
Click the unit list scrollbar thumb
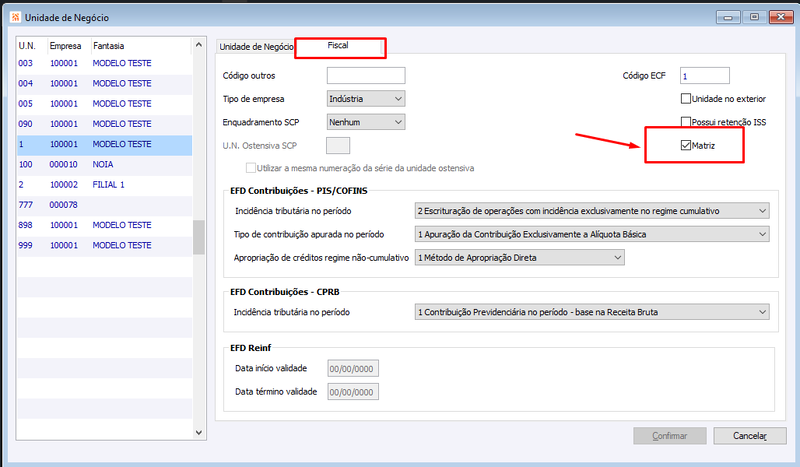(x=198, y=237)
